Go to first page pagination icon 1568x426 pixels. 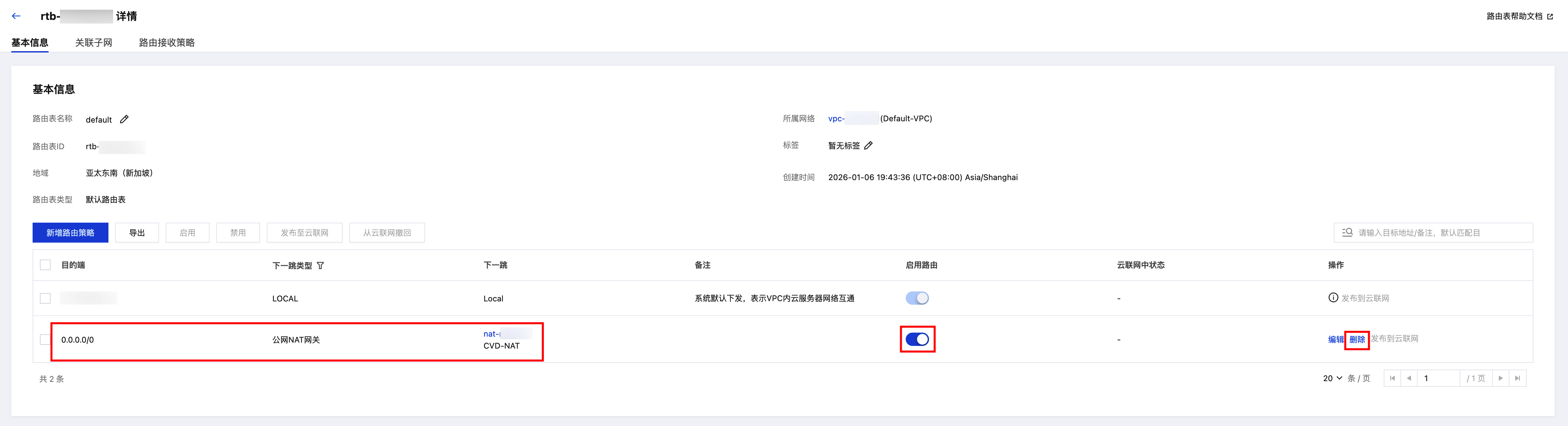[x=1392, y=378]
